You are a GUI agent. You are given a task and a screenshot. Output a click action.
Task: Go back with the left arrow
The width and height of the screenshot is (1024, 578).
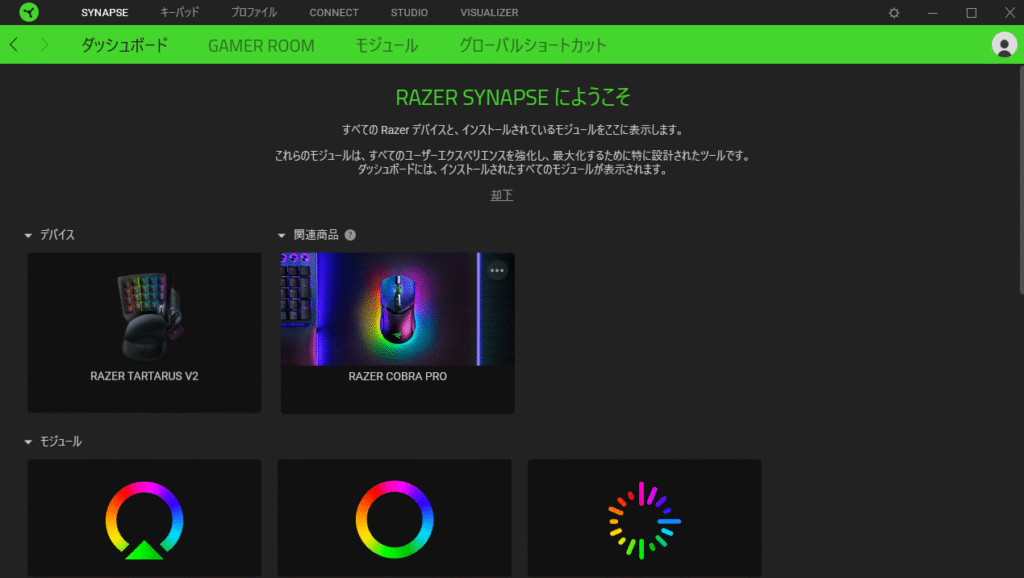click(x=14, y=44)
